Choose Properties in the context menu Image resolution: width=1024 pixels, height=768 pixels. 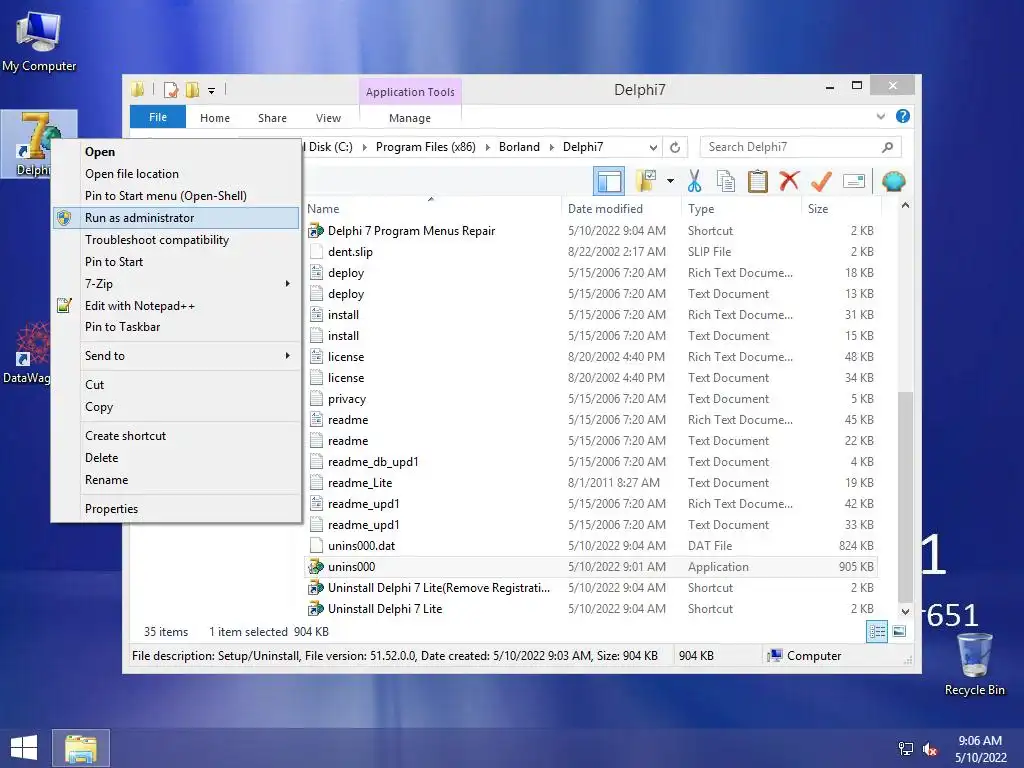click(176, 509)
